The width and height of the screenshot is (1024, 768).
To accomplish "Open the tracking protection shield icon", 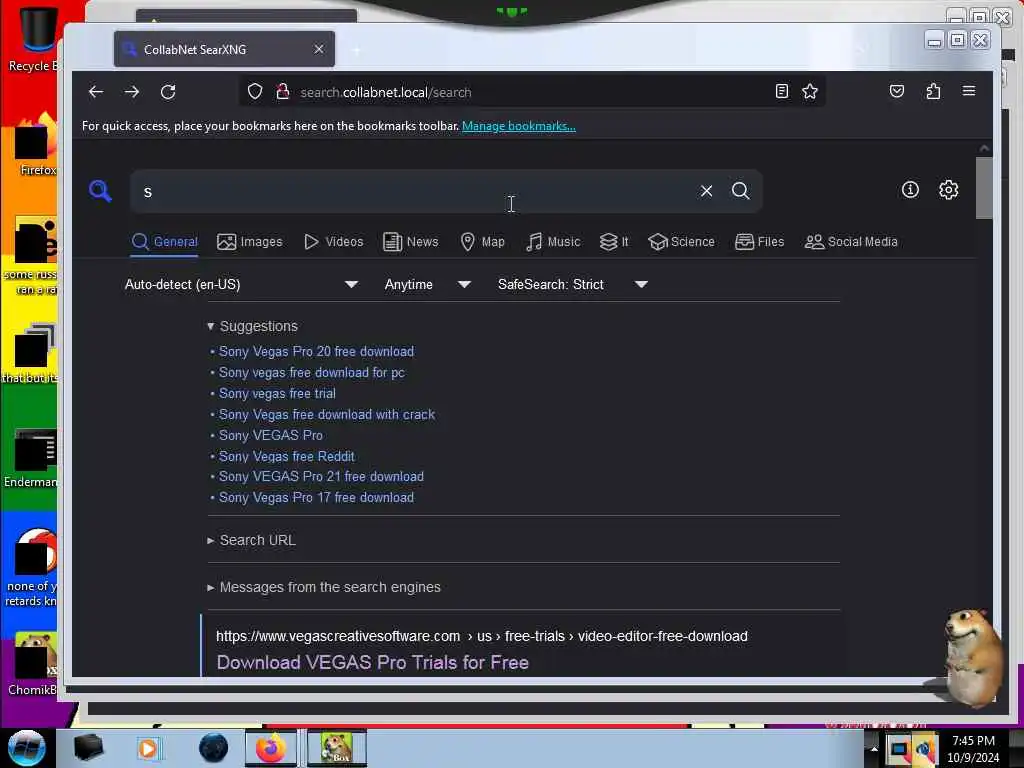I will (255, 92).
